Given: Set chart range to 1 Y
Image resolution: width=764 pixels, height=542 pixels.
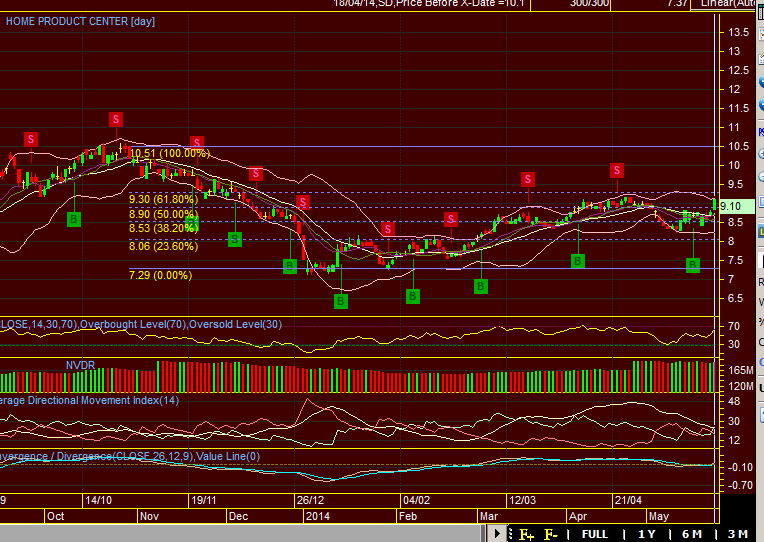Looking at the screenshot, I should point(647,534).
